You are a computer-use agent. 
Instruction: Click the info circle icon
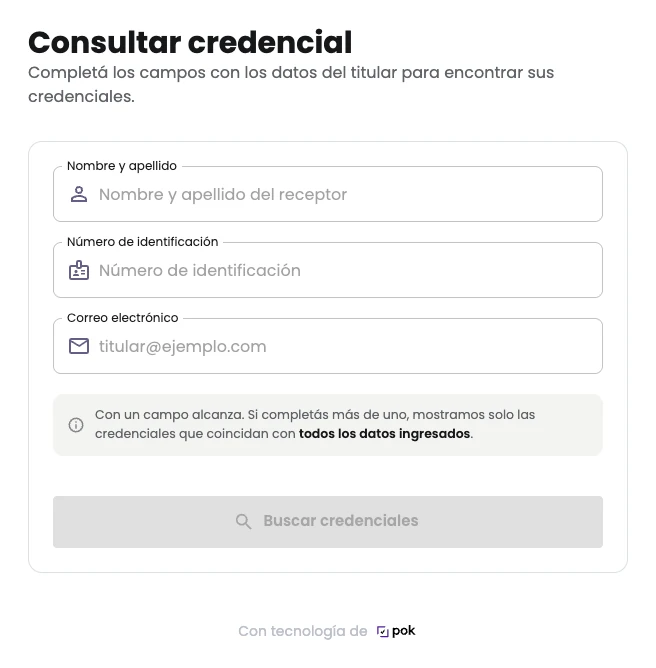pyautogui.click(x=76, y=425)
